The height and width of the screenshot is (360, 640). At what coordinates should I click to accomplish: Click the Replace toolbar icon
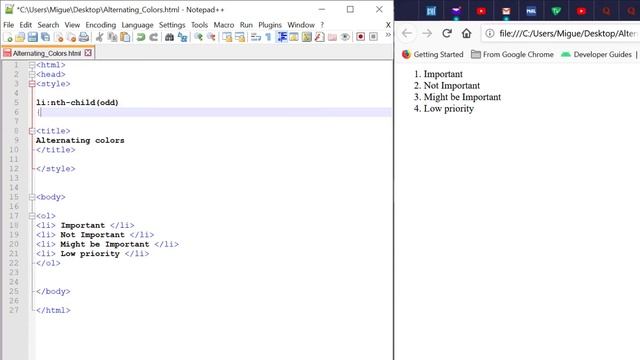(x=182, y=37)
